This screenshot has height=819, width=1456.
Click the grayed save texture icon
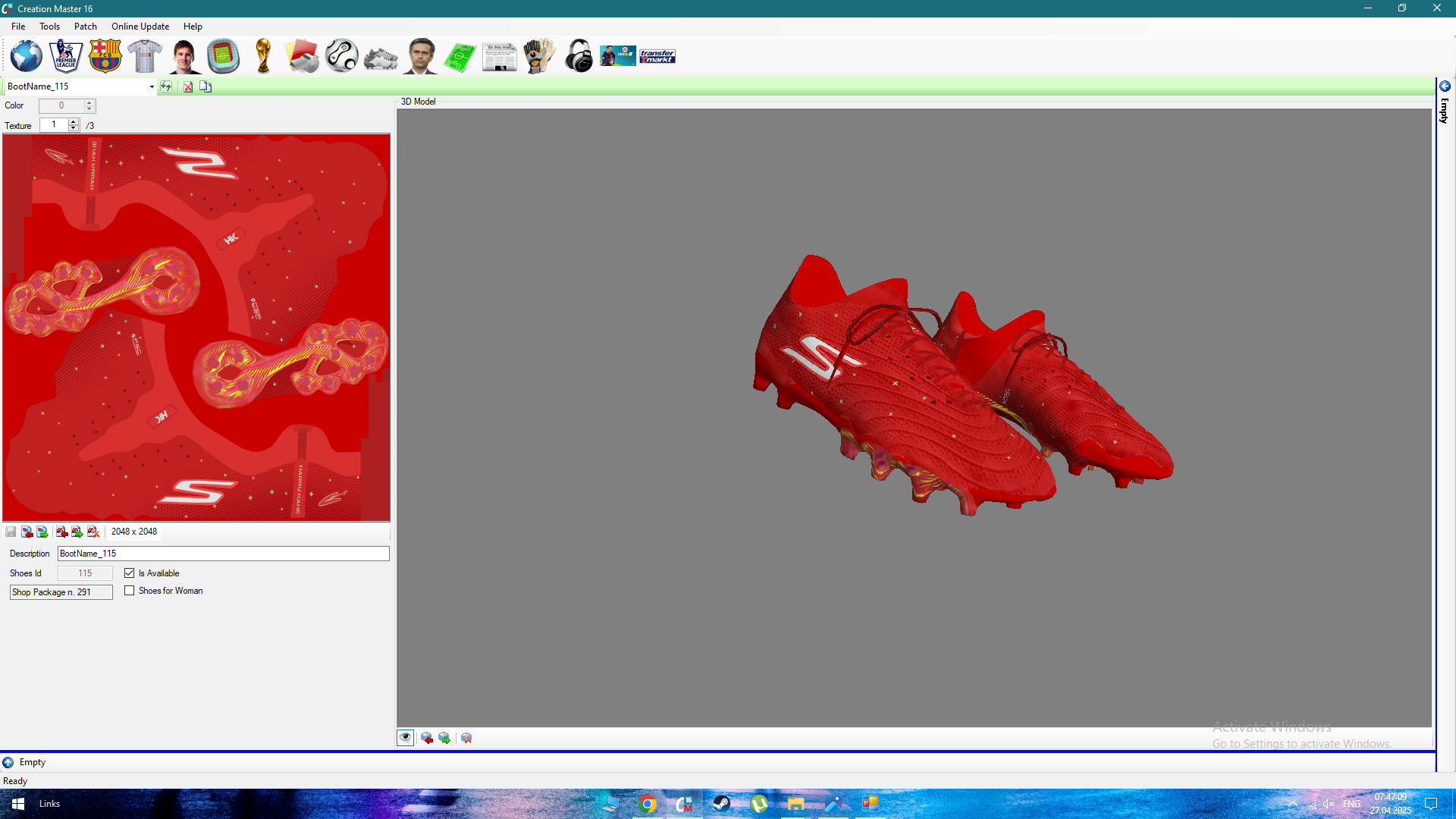click(x=11, y=532)
